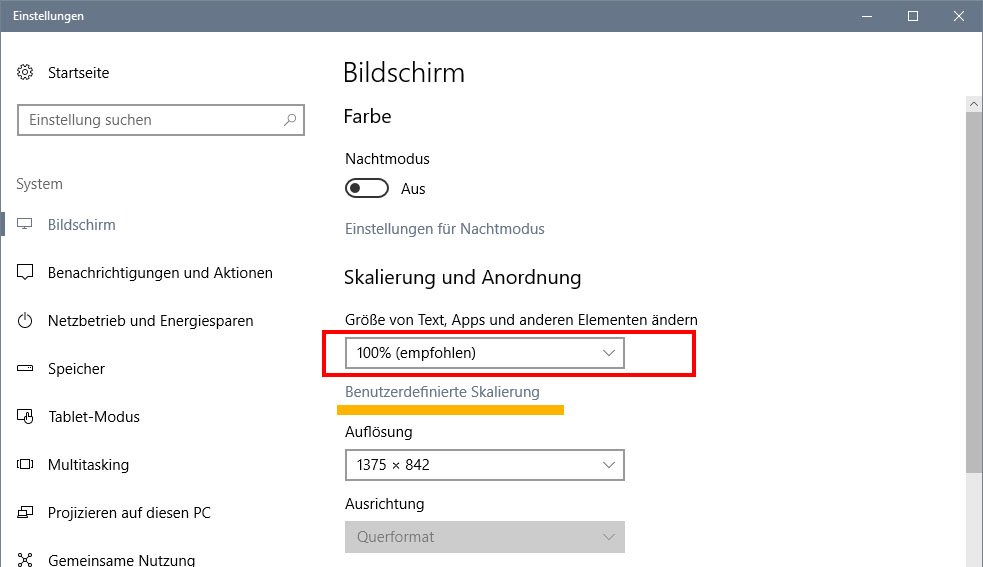983x567 pixels.
Task: Open the 100% (empfohlen) scaling dropdown
Action: [x=484, y=353]
